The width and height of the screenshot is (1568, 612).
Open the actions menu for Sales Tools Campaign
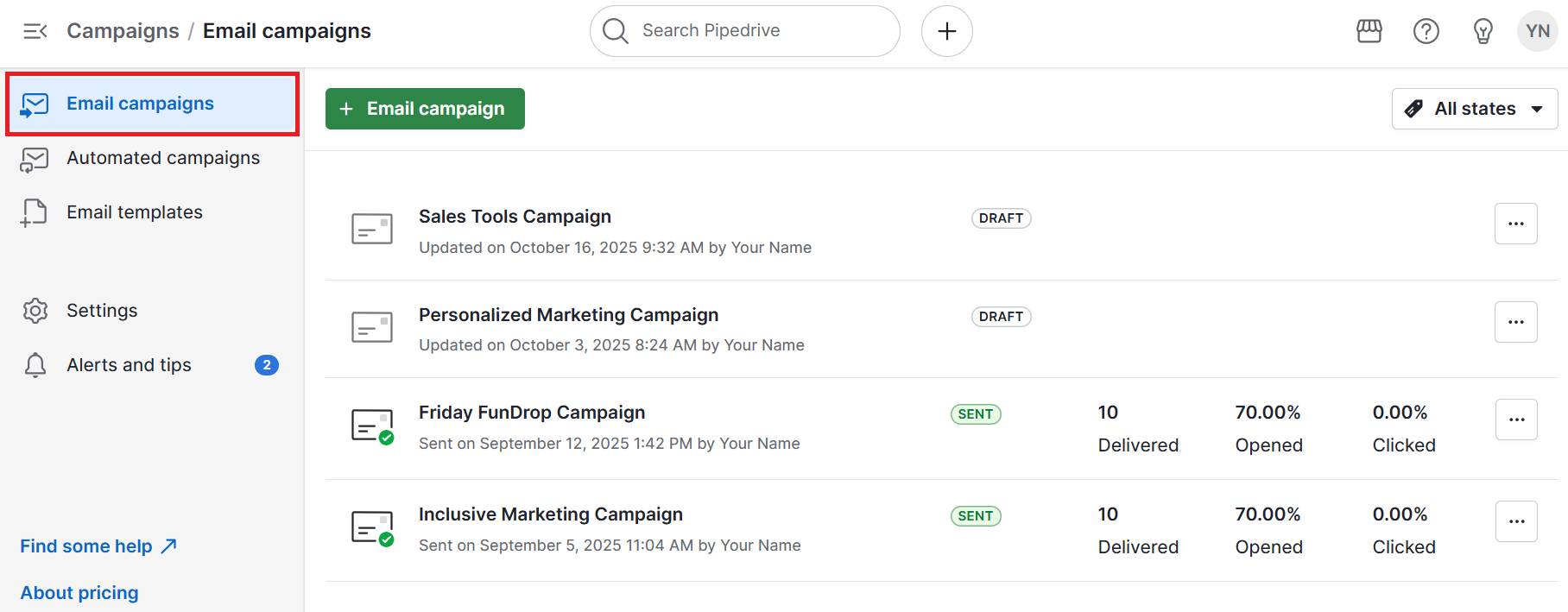[1516, 223]
